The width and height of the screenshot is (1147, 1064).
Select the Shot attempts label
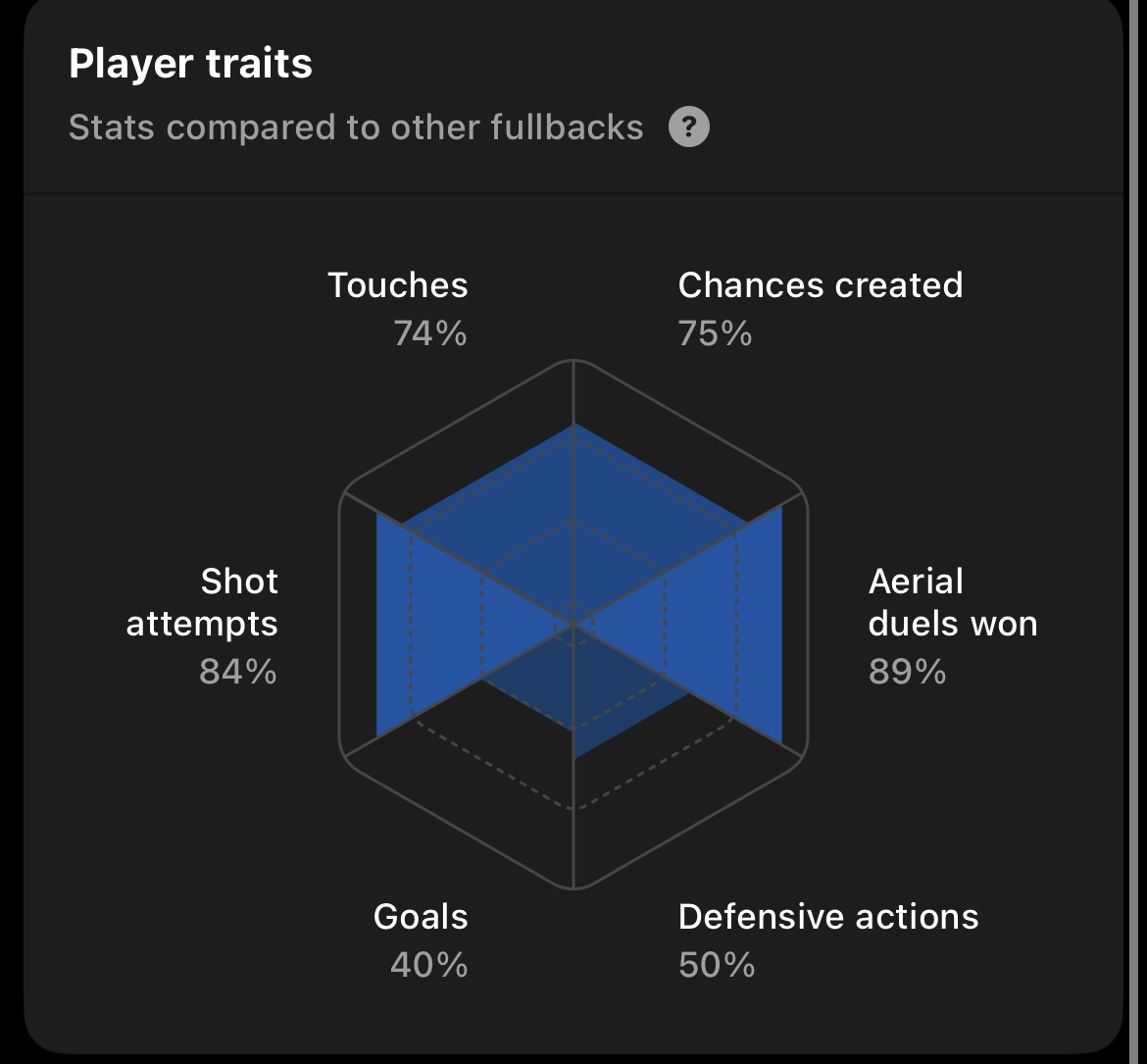(203, 602)
